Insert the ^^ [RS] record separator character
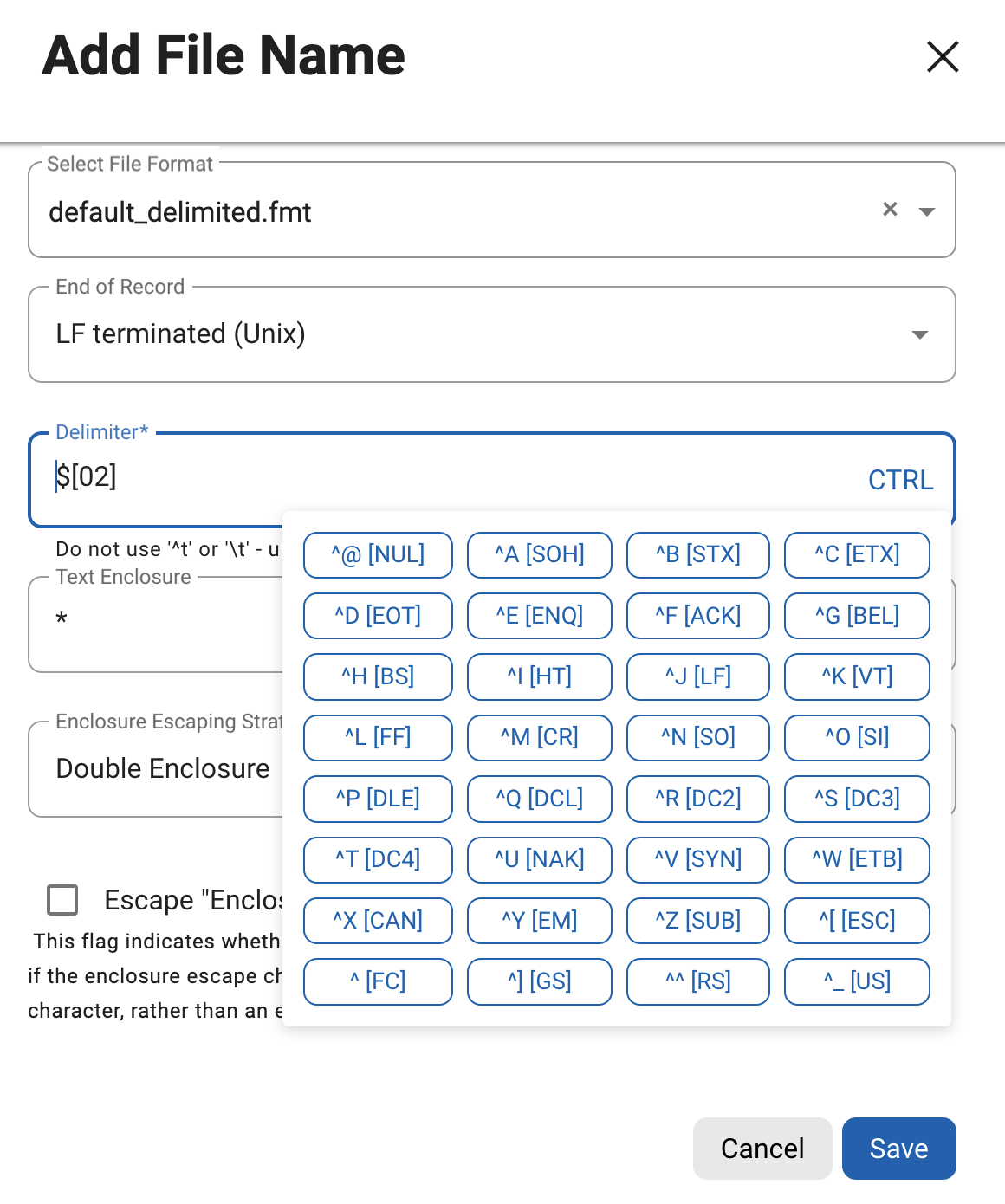The width and height of the screenshot is (1005, 1204). click(697, 981)
